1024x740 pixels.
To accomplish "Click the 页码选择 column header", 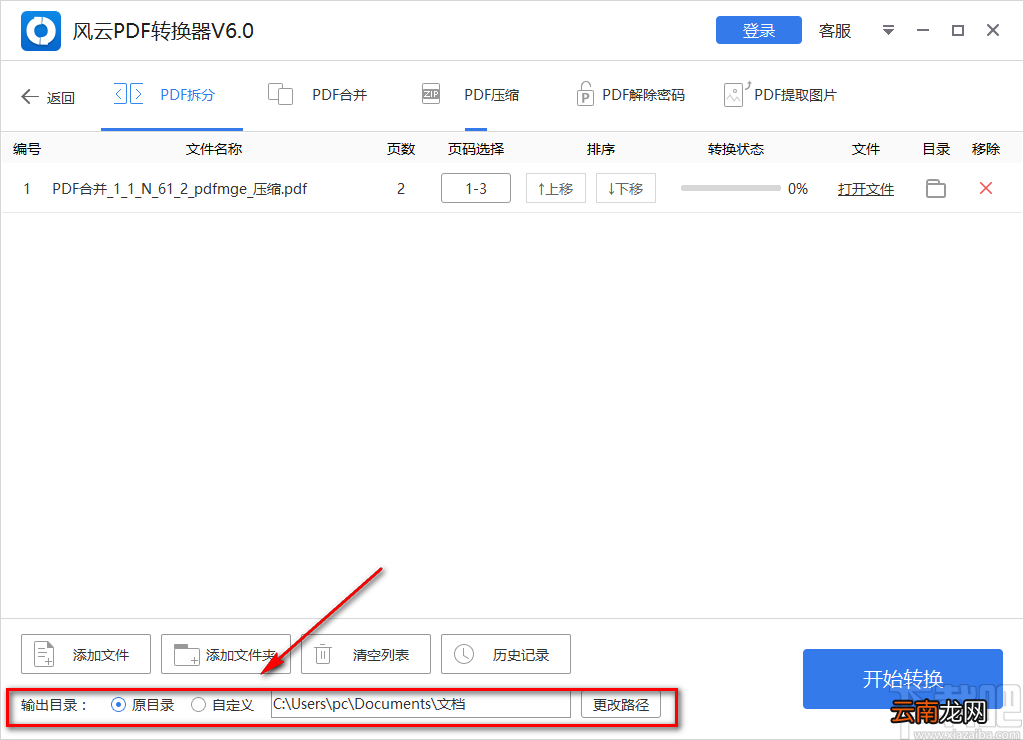I will point(476,149).
